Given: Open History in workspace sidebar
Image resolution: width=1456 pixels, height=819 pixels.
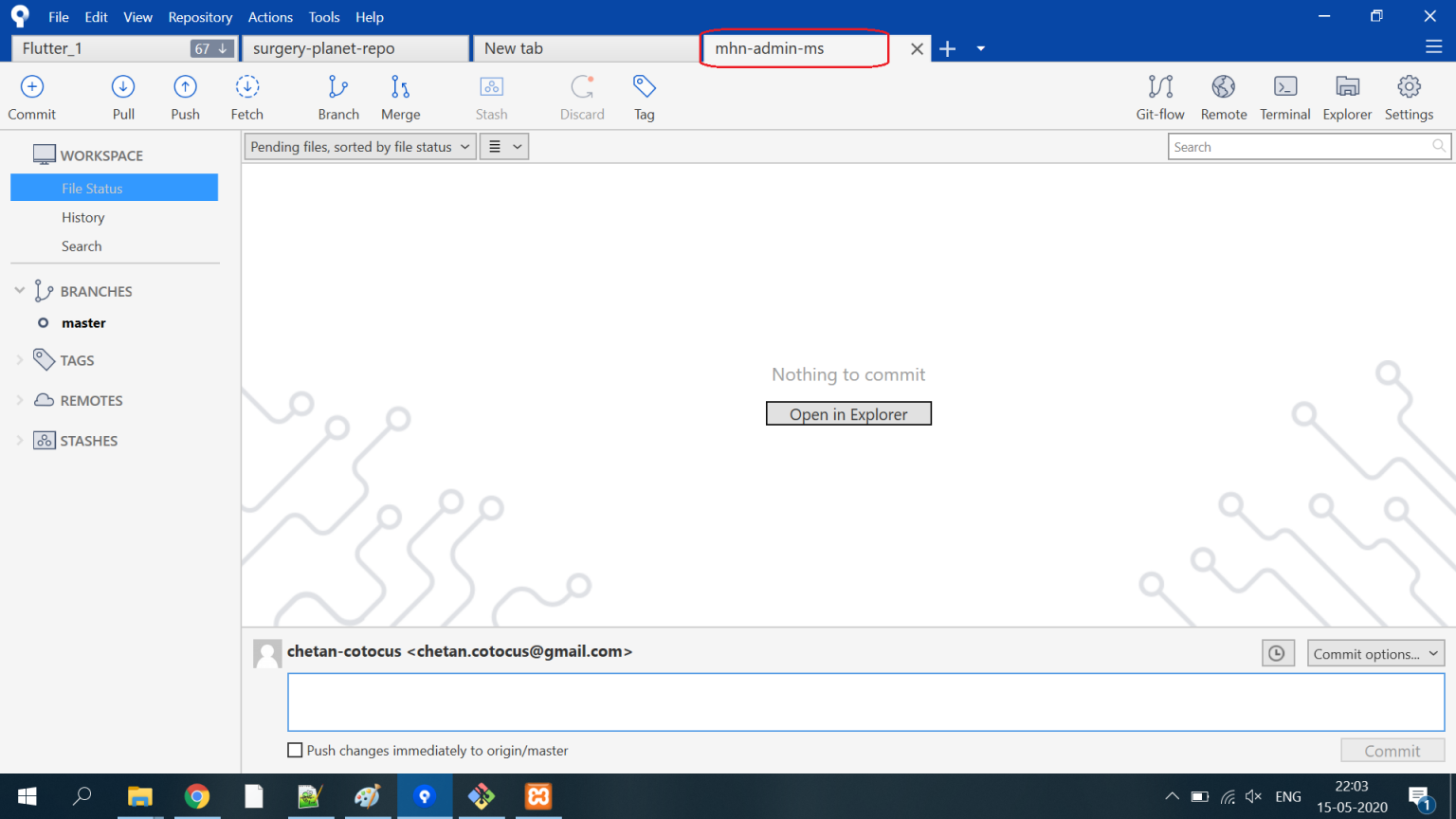Looking at the screenshot, I should tap(83, 217).
